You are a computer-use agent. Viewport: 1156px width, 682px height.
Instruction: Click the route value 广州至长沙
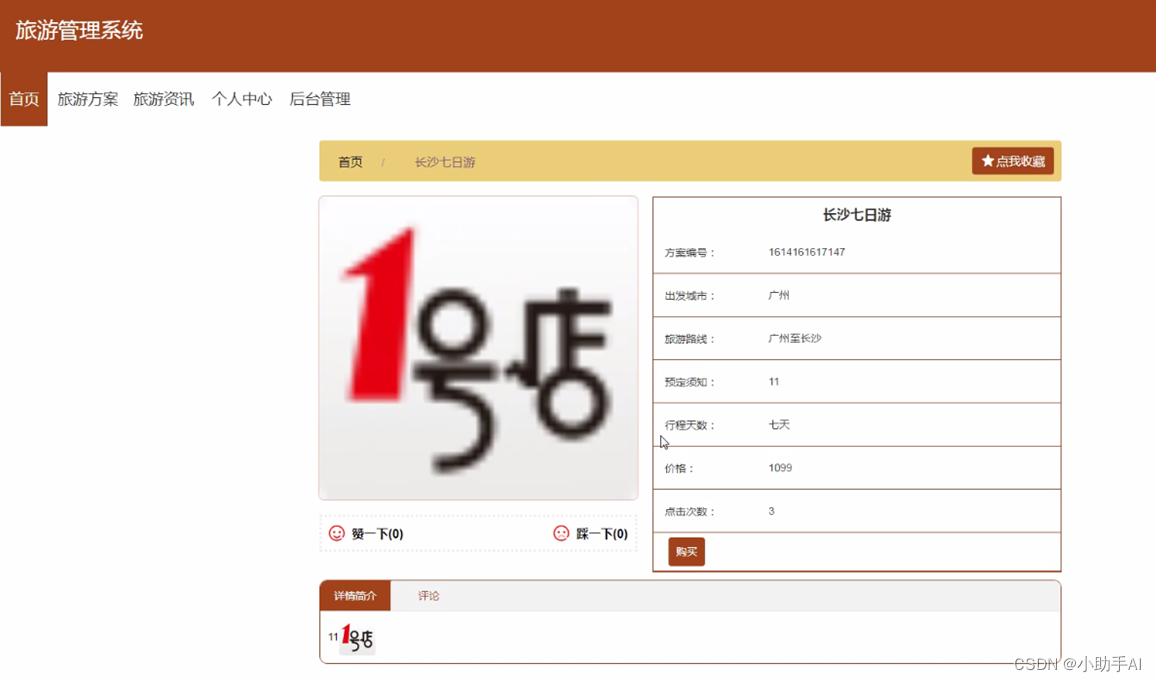[x=795, y=338]
